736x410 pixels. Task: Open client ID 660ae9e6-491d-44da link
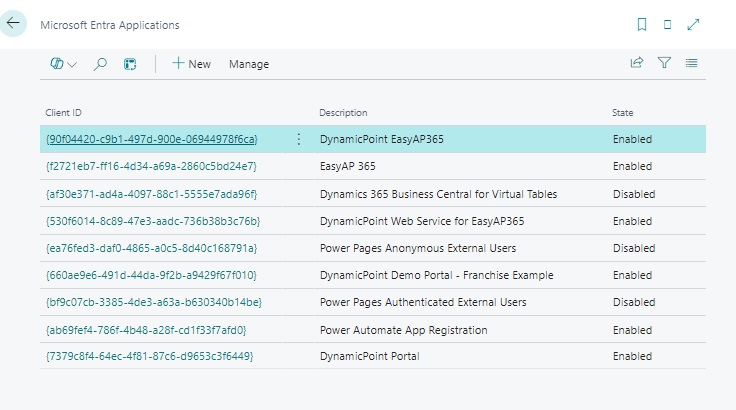[x=151, y=275]
